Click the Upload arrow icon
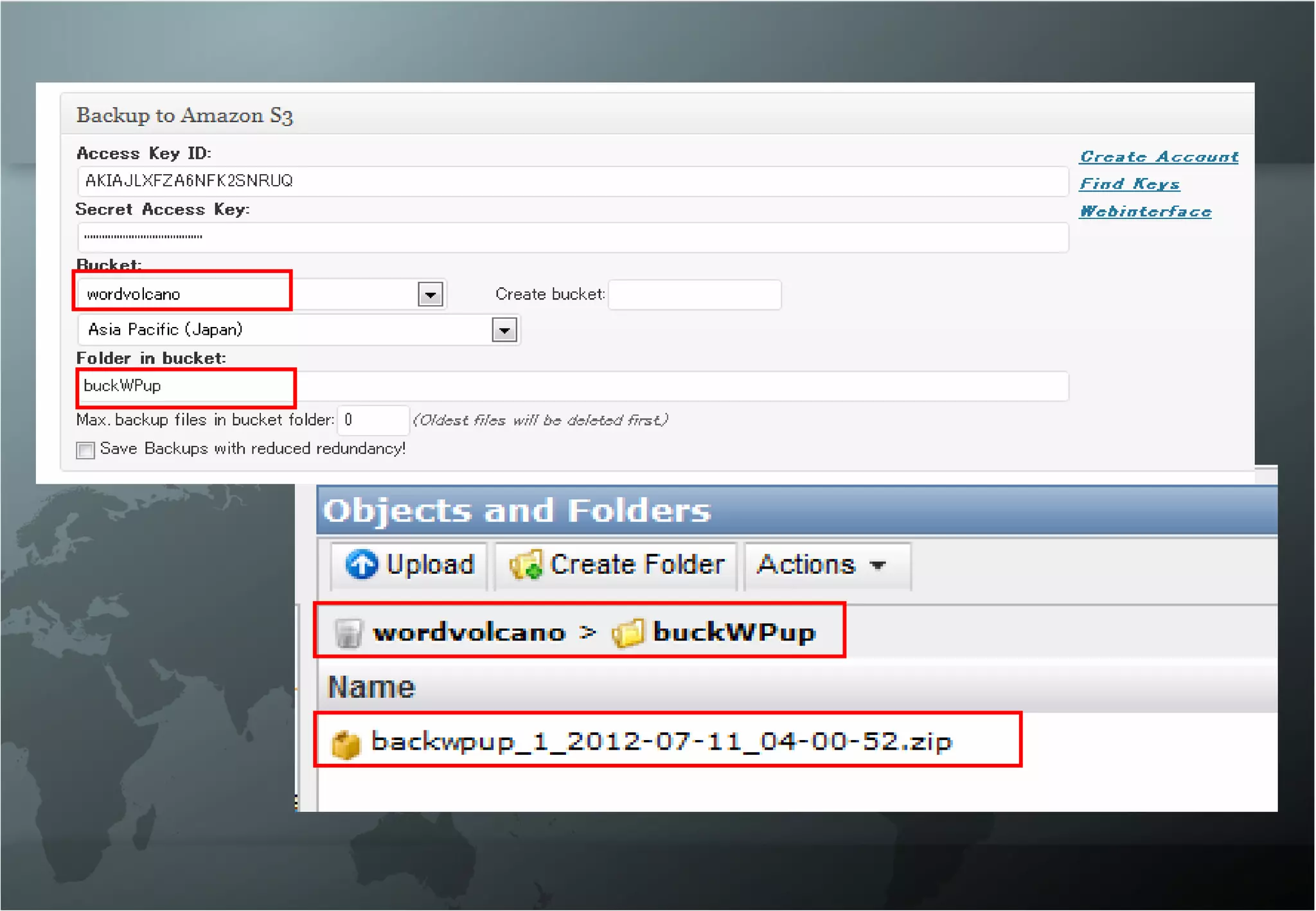Image resolution: width=1316 pixels, height=911 pixels. point(361,565)
